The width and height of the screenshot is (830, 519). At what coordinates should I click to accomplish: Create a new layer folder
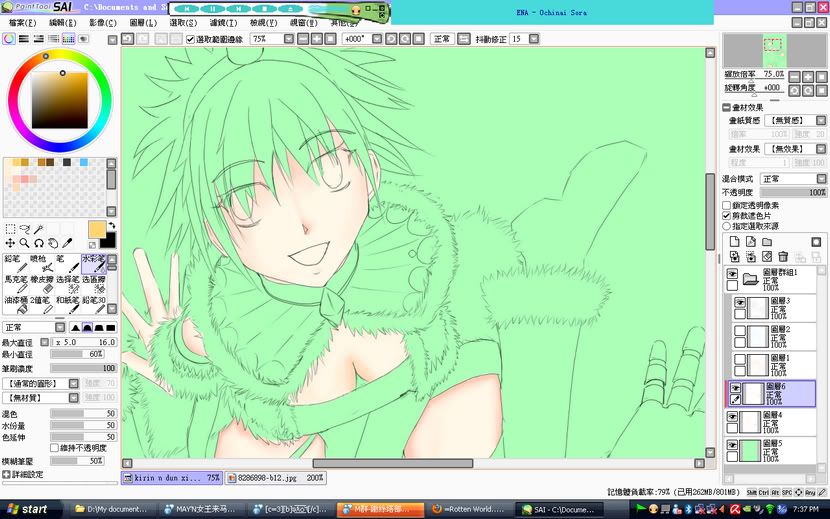(767, 242)
